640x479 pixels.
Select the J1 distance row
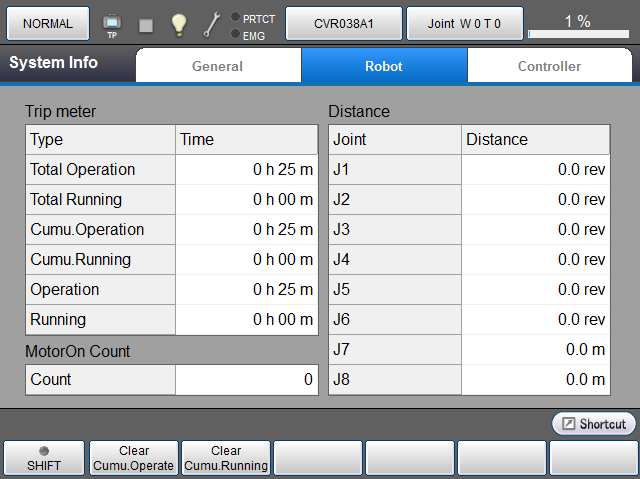click(468, 170)
